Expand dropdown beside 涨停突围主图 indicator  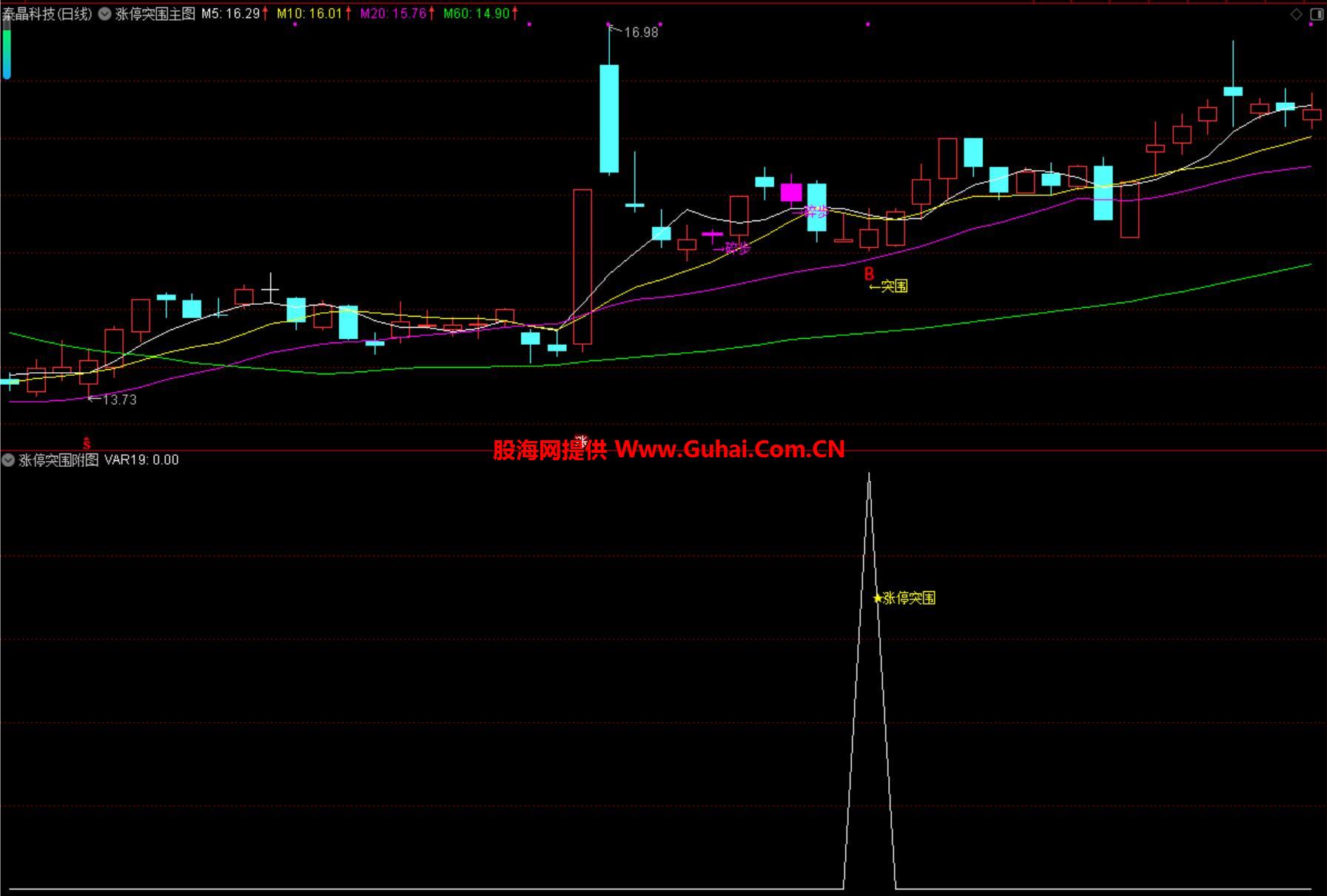104,14
